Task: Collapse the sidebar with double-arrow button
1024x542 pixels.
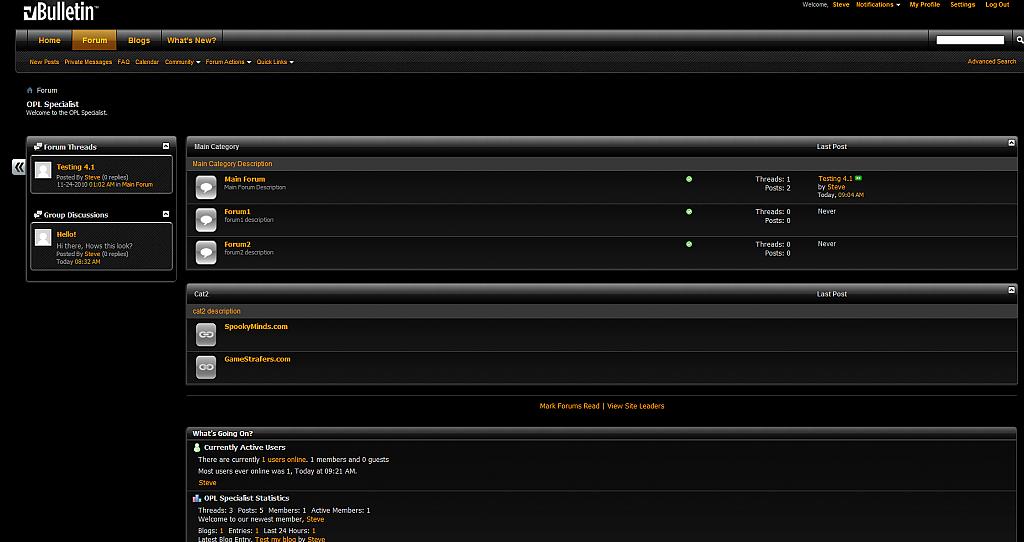Action: coord(18,167)
